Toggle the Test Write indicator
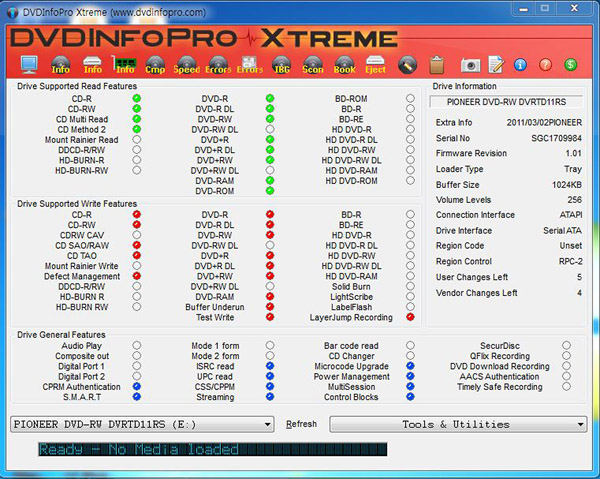 click(270, 317)
